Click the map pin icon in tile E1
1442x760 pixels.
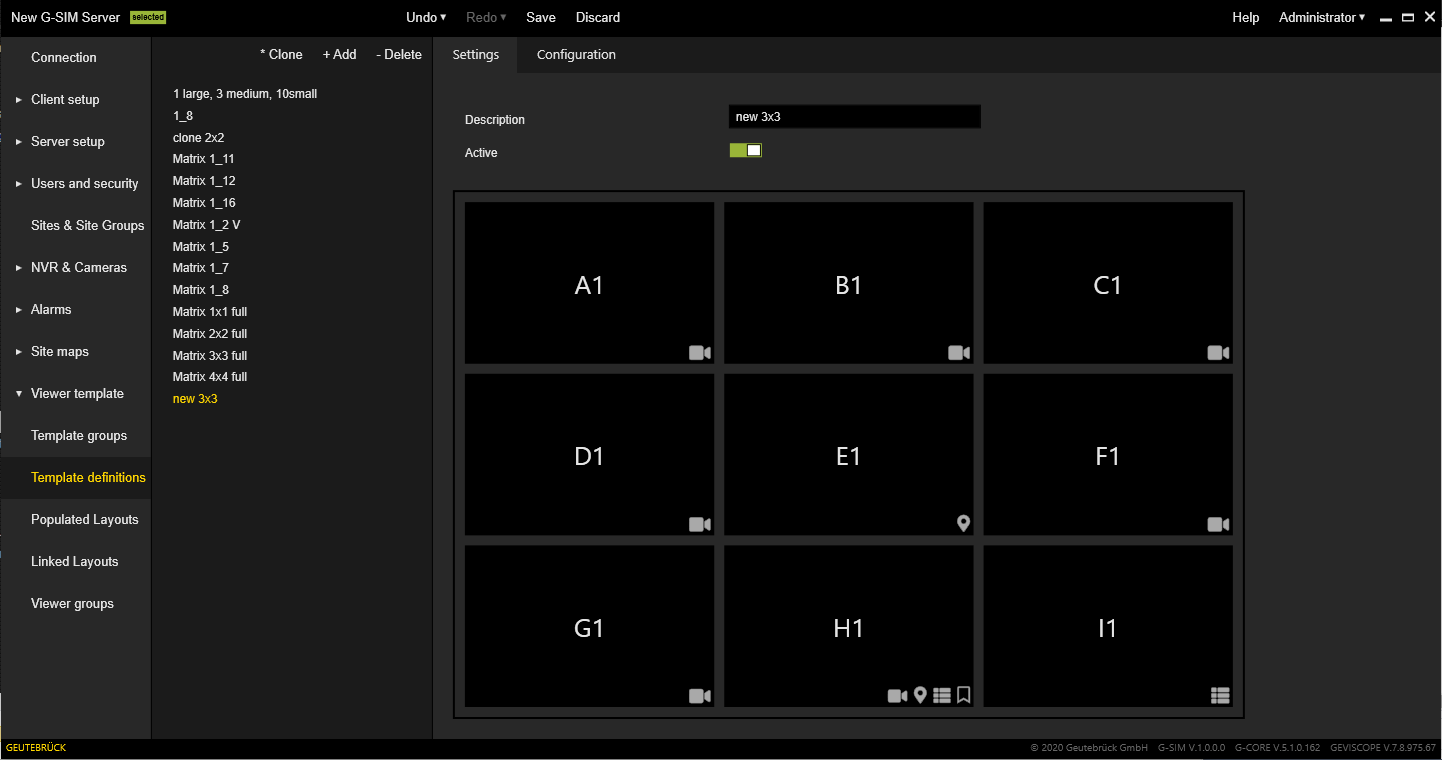point(963,523)
